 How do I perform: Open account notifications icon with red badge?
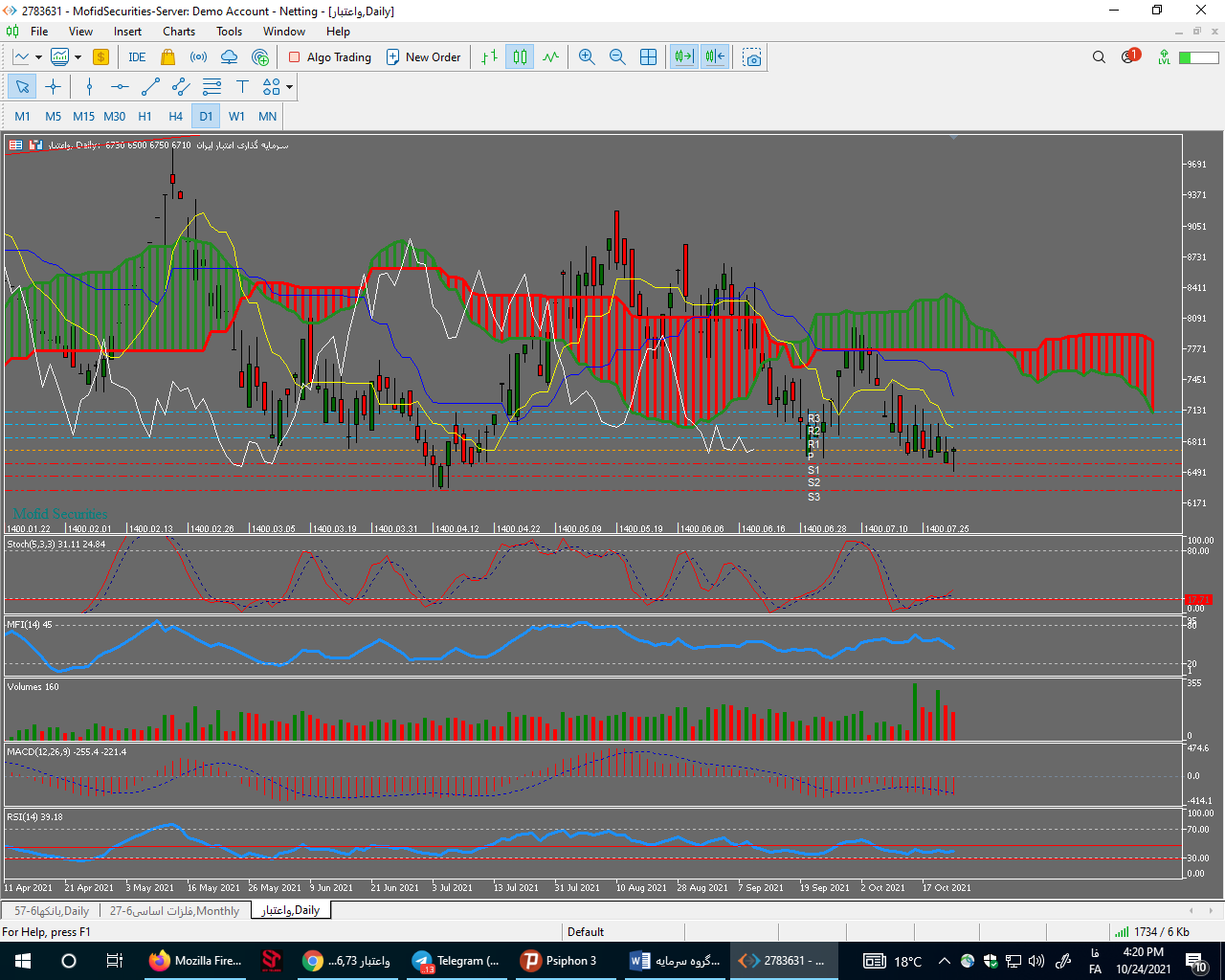tap(1130, 56)
